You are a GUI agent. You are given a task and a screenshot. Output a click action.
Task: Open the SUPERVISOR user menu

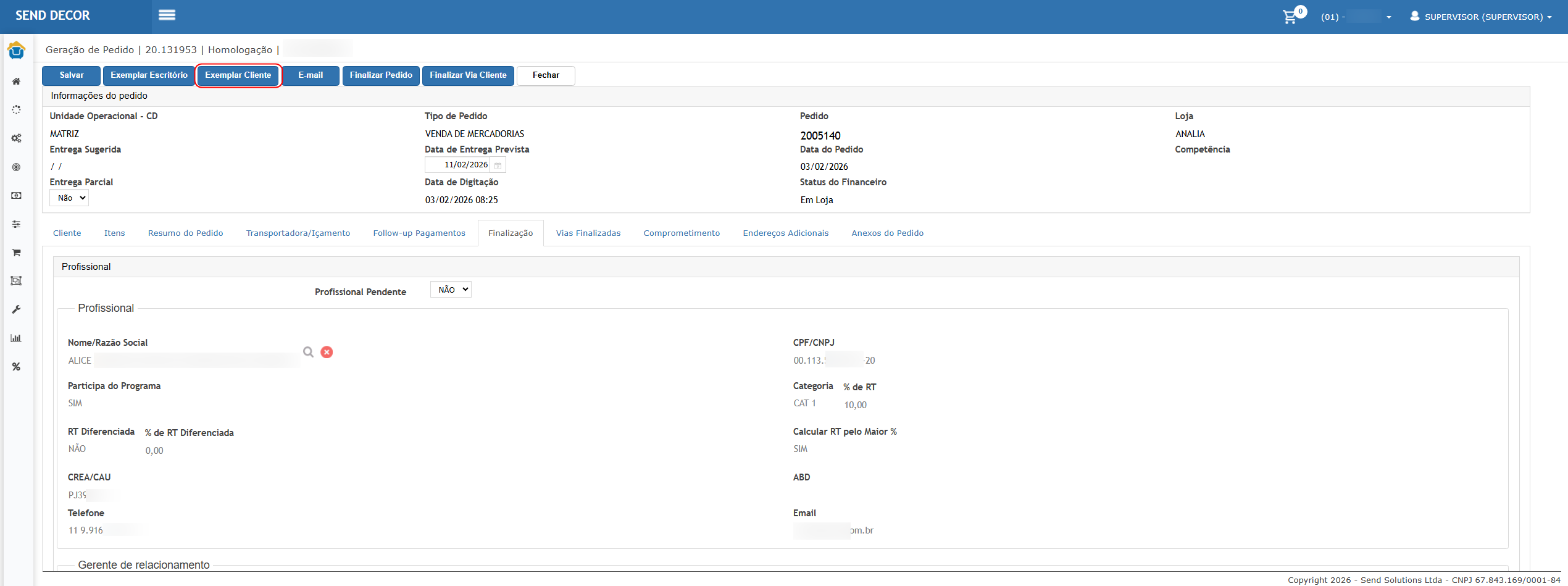(1482, 17)
